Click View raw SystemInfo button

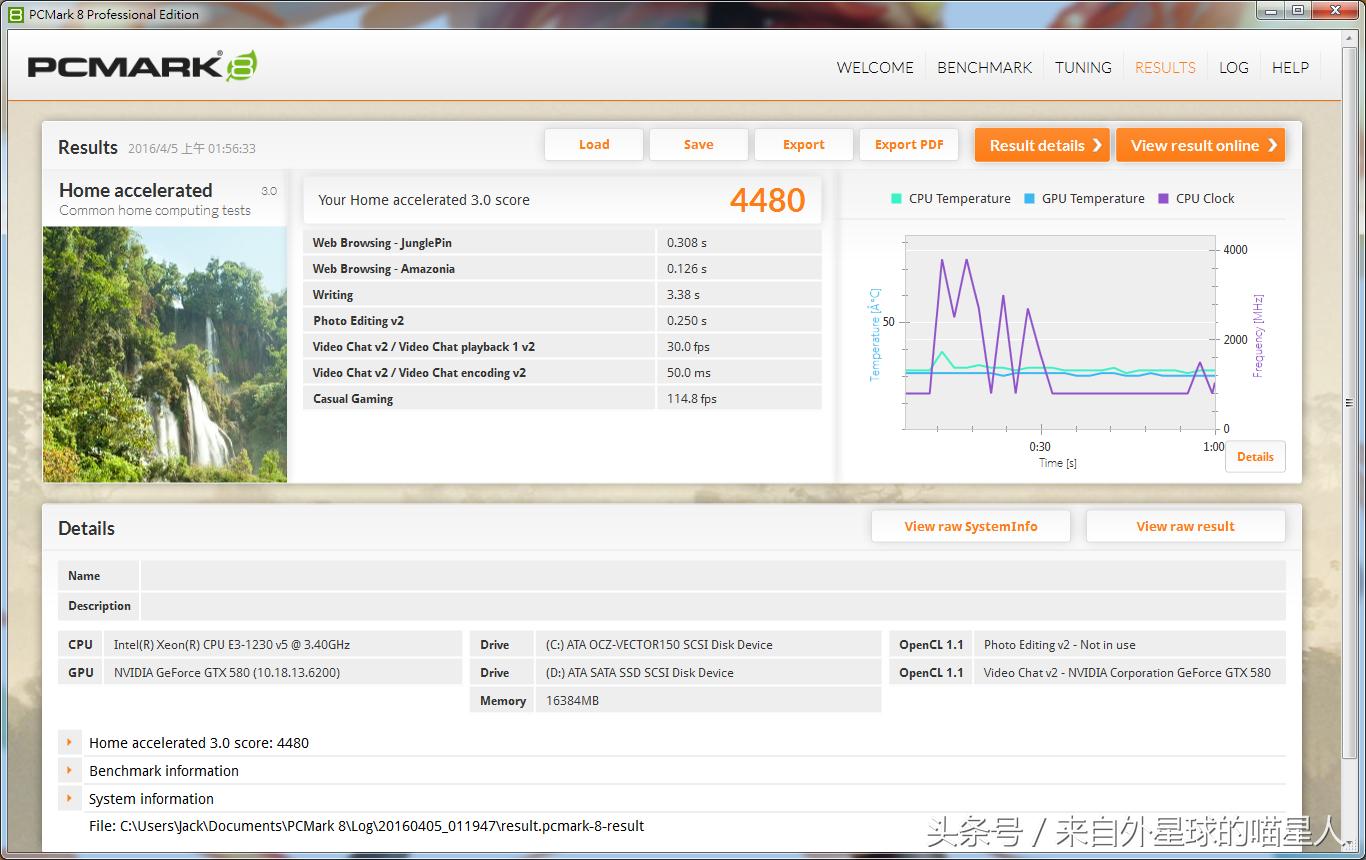click(x=970, y=527)
